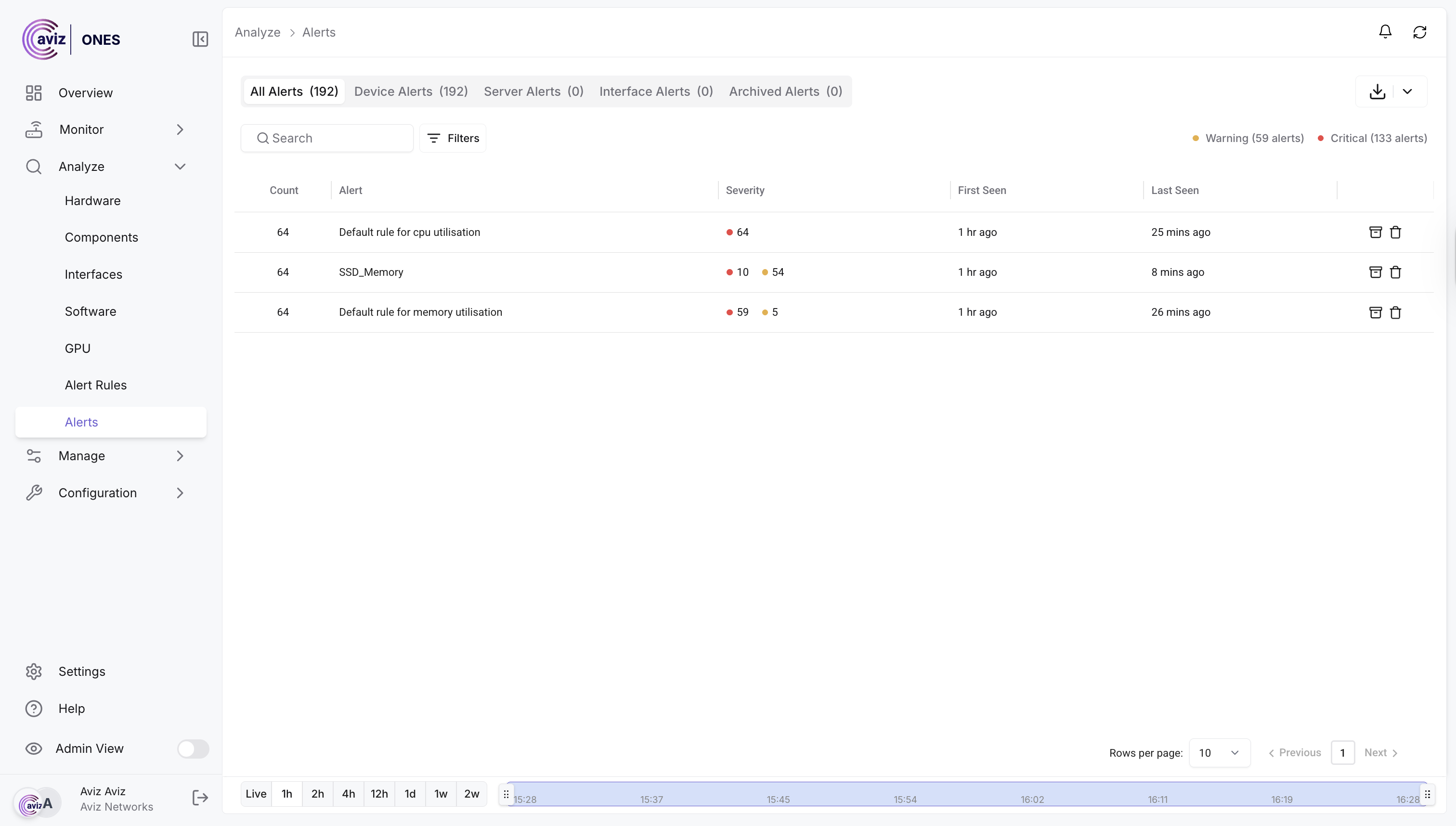Collapse the sidebar panel icon

[200, 39]
